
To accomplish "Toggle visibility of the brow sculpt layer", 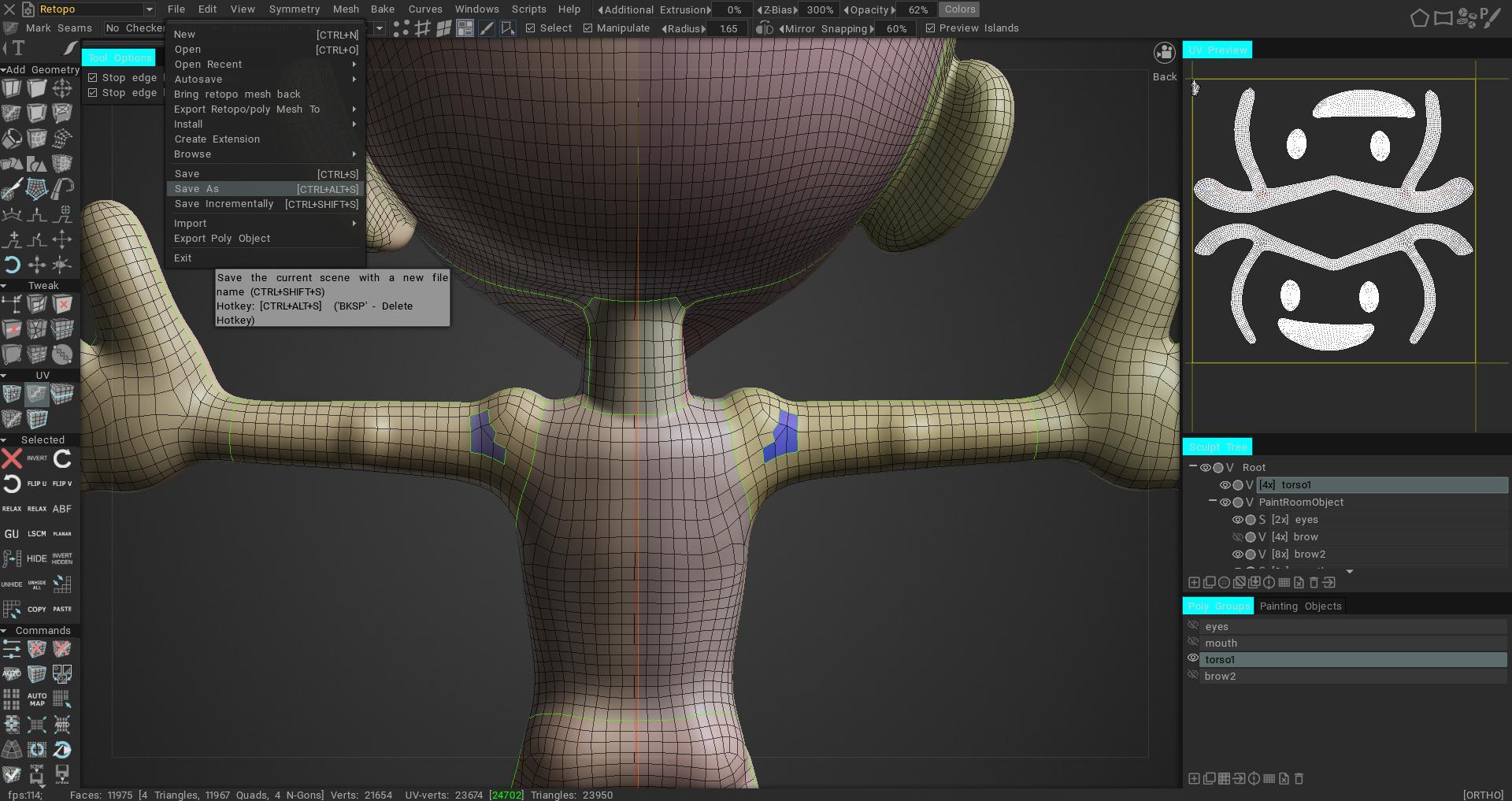I will pyautogui.click(x=1237, y=537).
